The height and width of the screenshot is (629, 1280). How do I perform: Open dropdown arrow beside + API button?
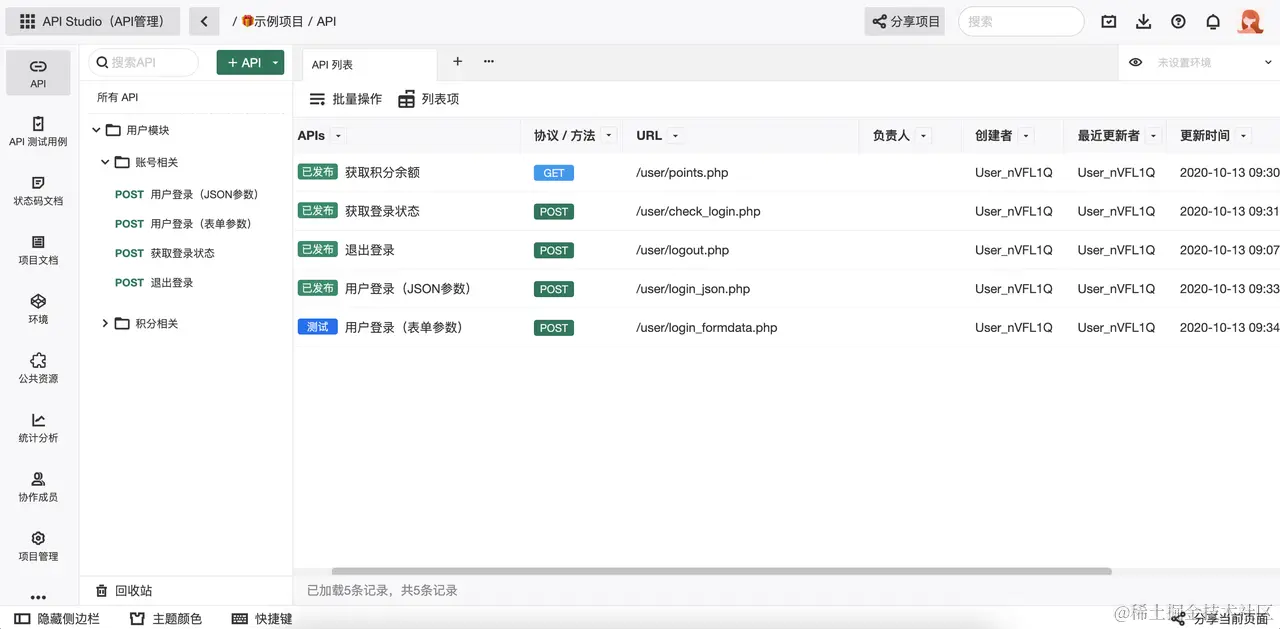pyautogui.click(x=275, y=63)
